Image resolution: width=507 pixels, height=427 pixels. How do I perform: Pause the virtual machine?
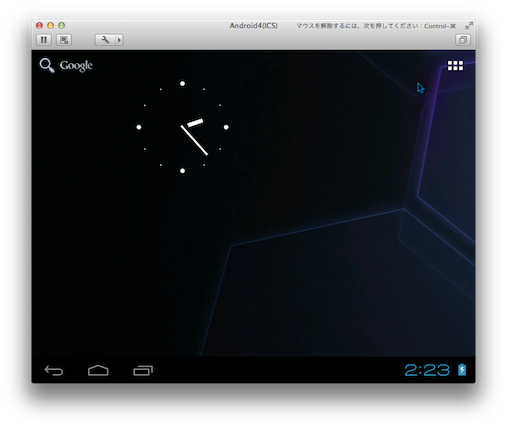(44, 40)
